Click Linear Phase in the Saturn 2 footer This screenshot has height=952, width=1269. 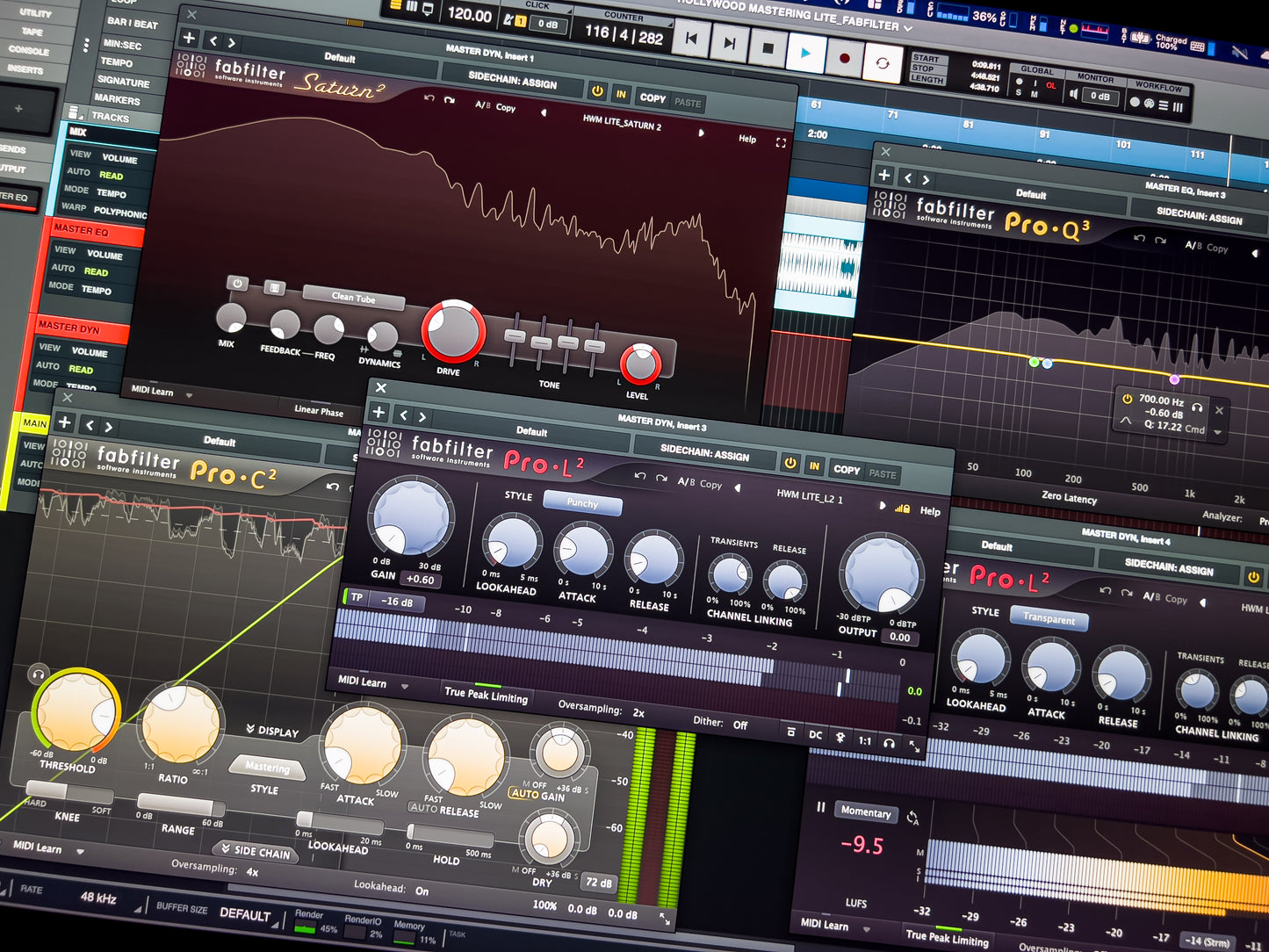[x=319, y=410]
